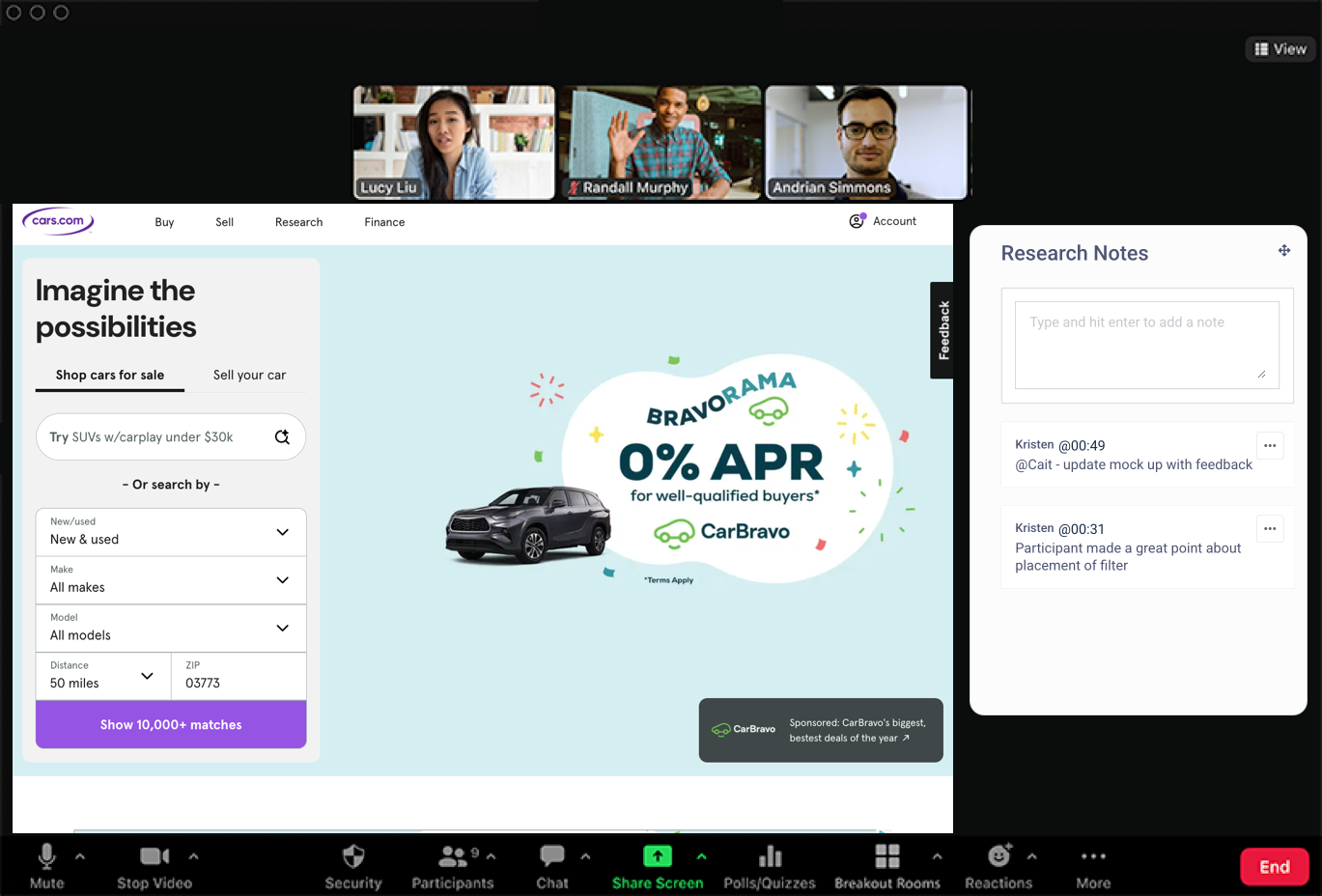Image resolution: width=1322 pixels, height=896 pixels.
Task: Expand microphone audio options arrow
Action: 80,856
